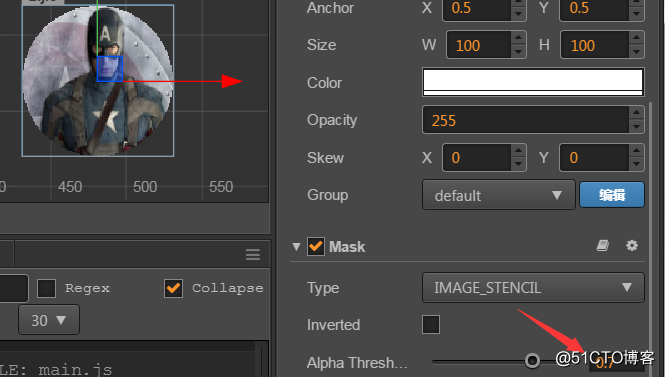
Task: Decrease Size H with down stepper
Action: pyautogui.click(x=636, y=52)
